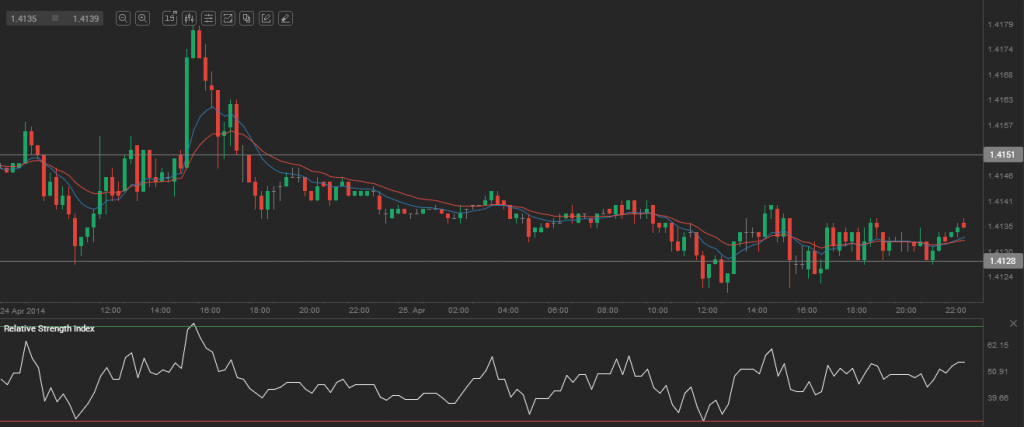Click the line chart image icon
Screen dimensions: 1024x427
click(x=228, y=18)
